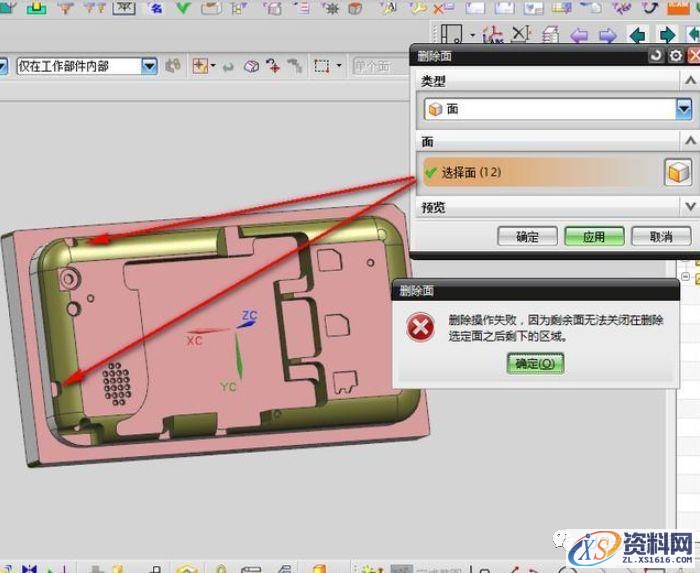Click the green left arrow icon
The image size is (700, 573).
point(637,35)
